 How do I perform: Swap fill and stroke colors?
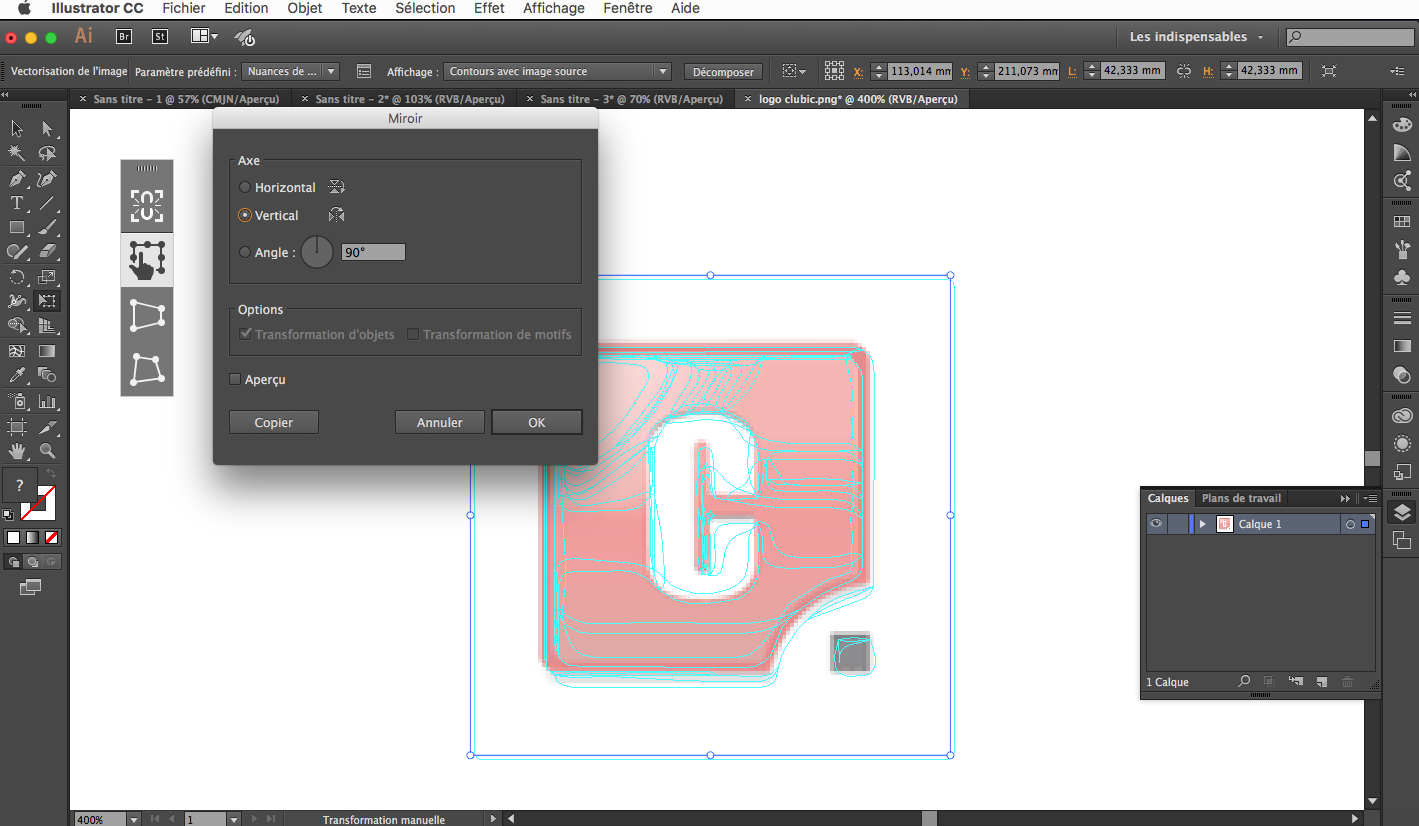tap(51, 472)
